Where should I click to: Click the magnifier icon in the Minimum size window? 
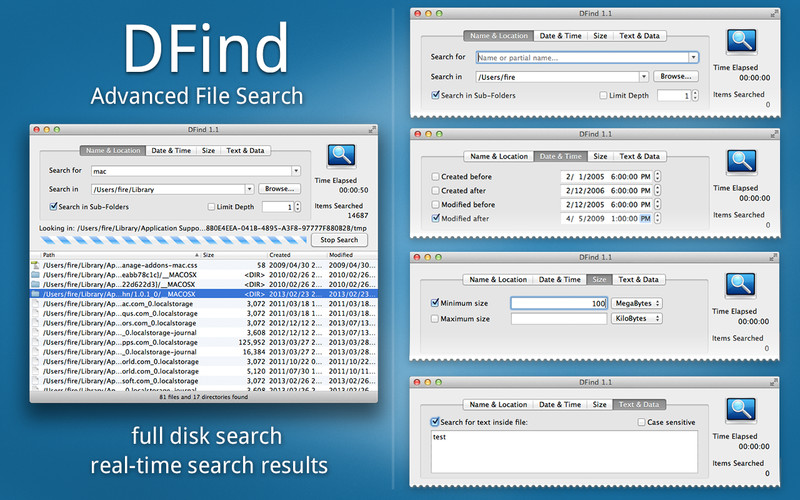tap(740, 285)
